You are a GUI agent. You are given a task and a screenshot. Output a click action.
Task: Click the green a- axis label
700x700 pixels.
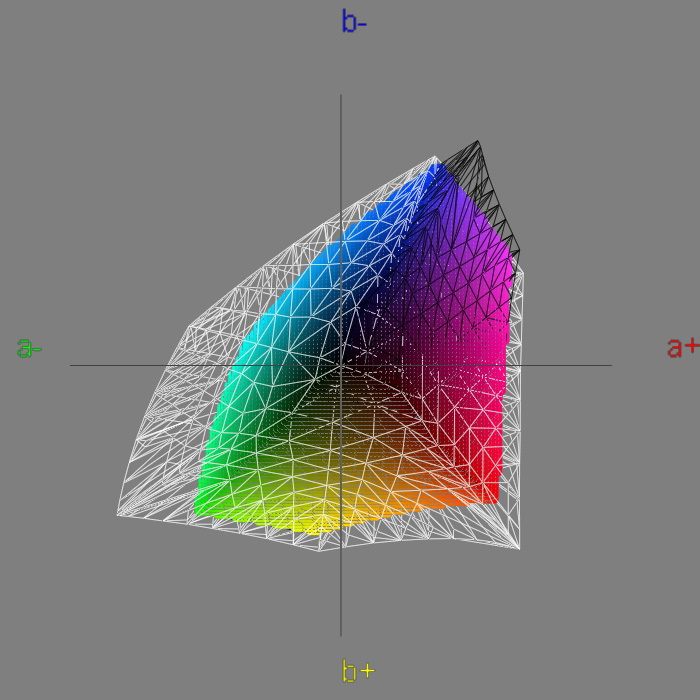click(29, 348)
